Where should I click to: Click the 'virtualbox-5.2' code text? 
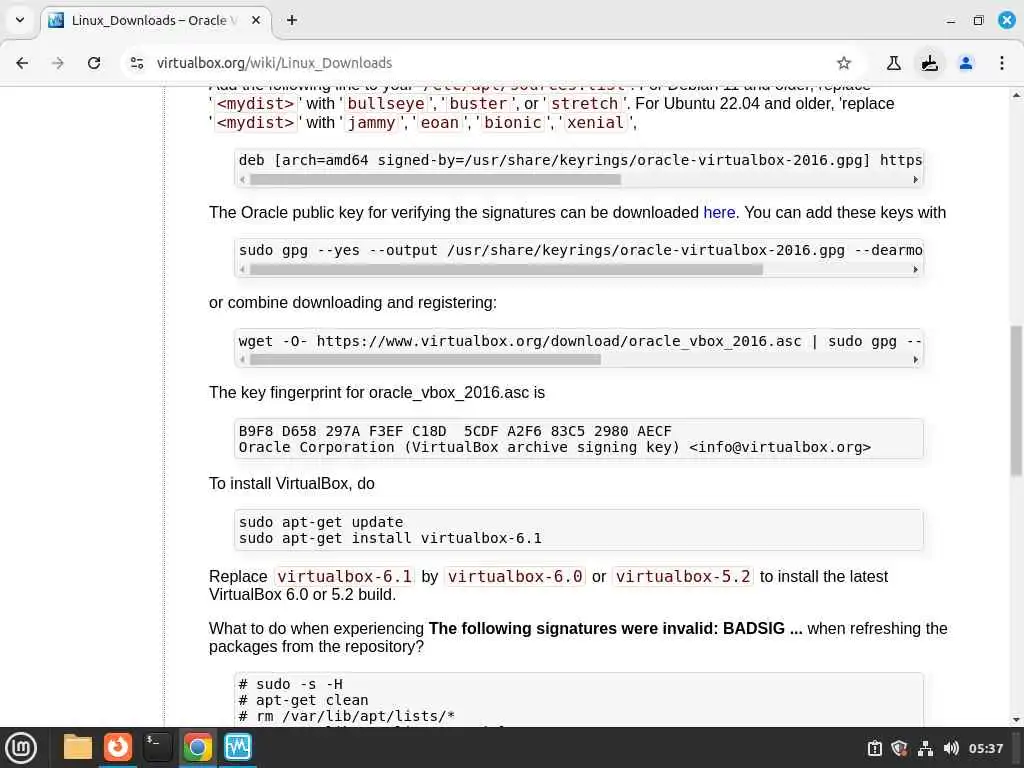coord(683,577)
